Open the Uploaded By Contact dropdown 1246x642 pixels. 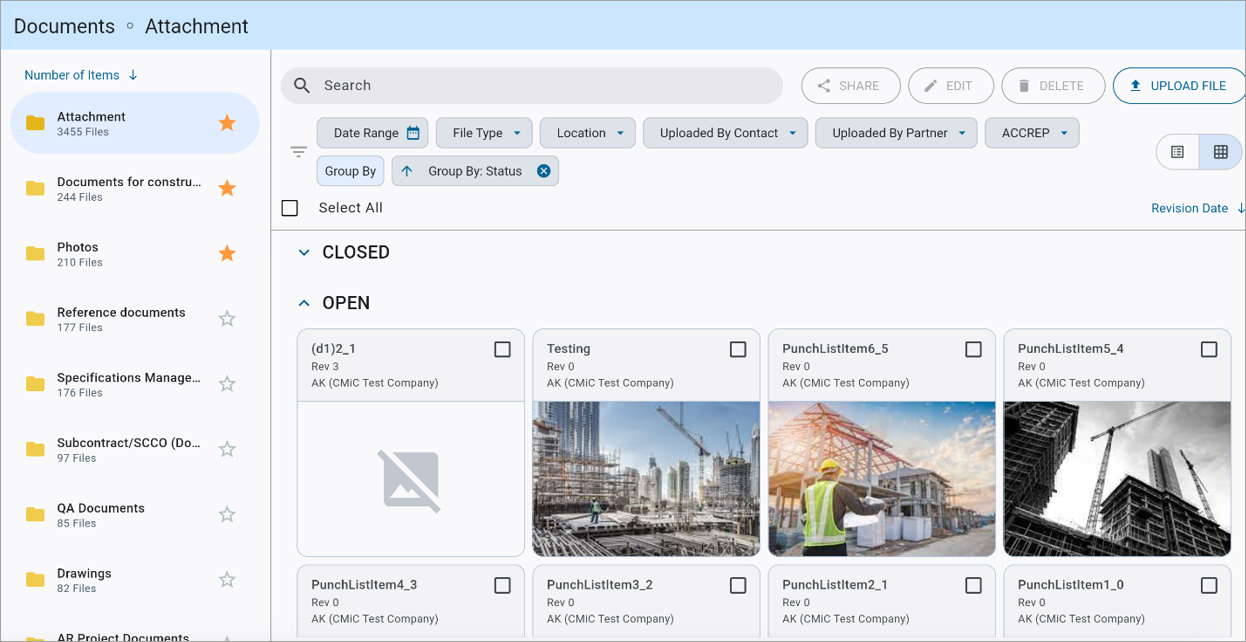(725, 133)
